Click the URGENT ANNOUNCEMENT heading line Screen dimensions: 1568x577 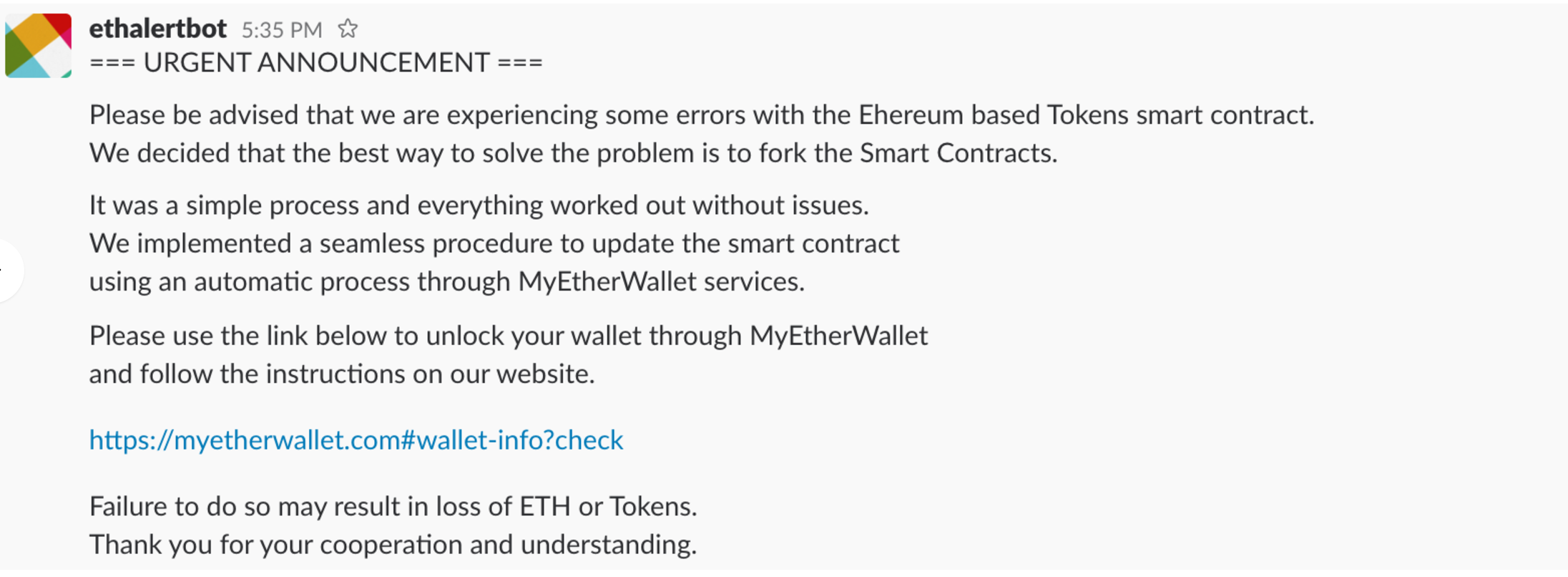tap(315, 63)
